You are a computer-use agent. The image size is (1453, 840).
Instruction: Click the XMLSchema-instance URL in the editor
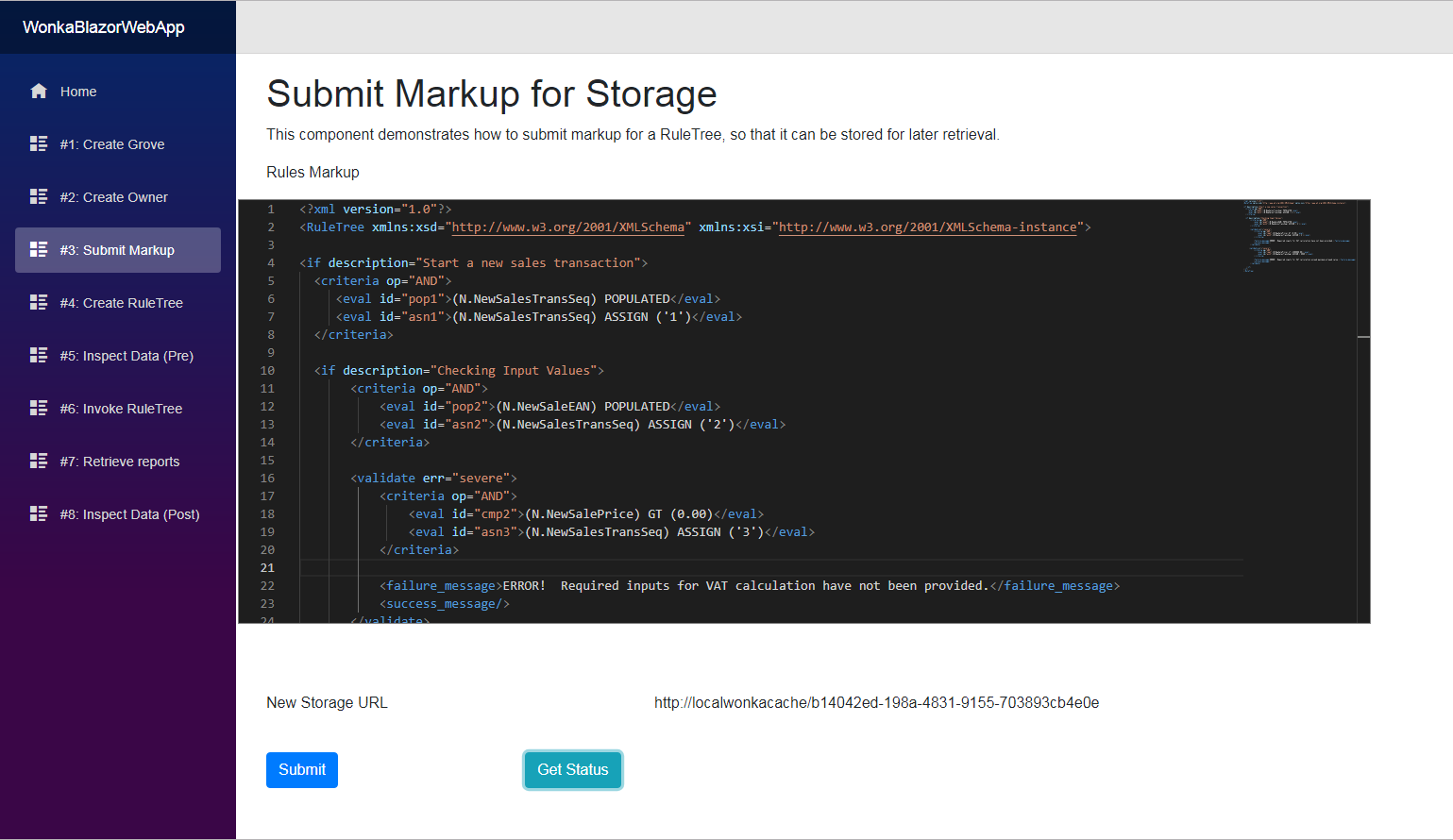pyautogui.click(x=928, y=227)
